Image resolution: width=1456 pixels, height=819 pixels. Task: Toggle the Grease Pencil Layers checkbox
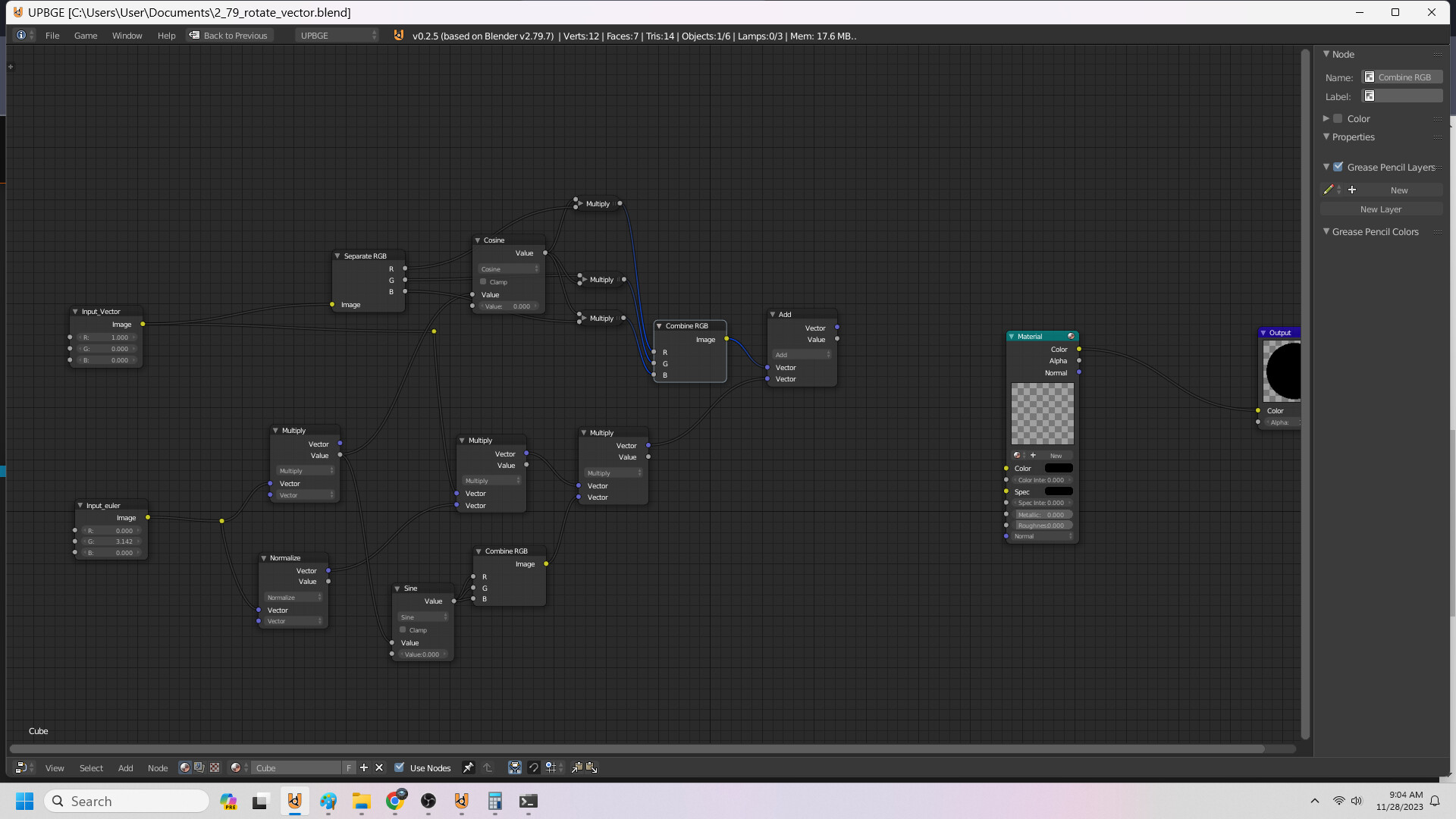[1339, 166]
